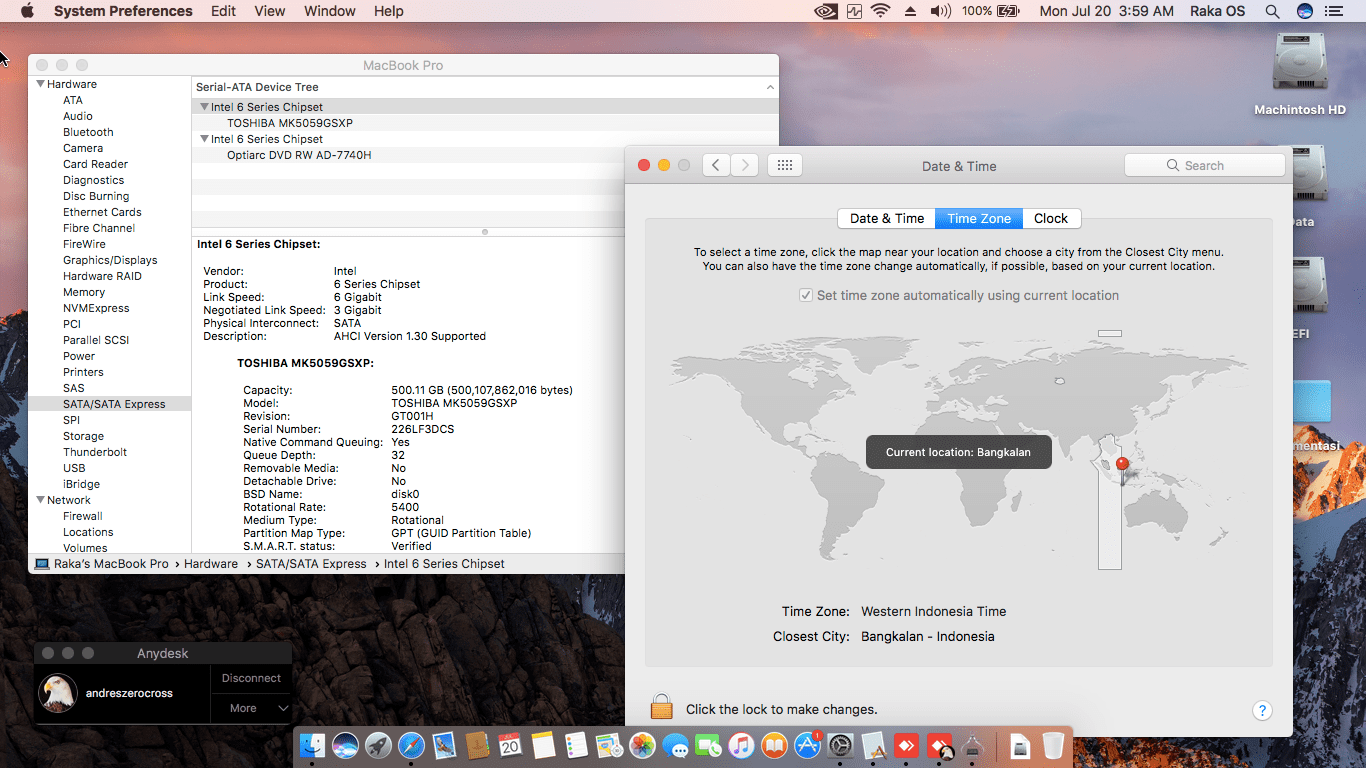
Task: Open Photos pinwheel icon in Dock
Action: [x=642, y=745]
